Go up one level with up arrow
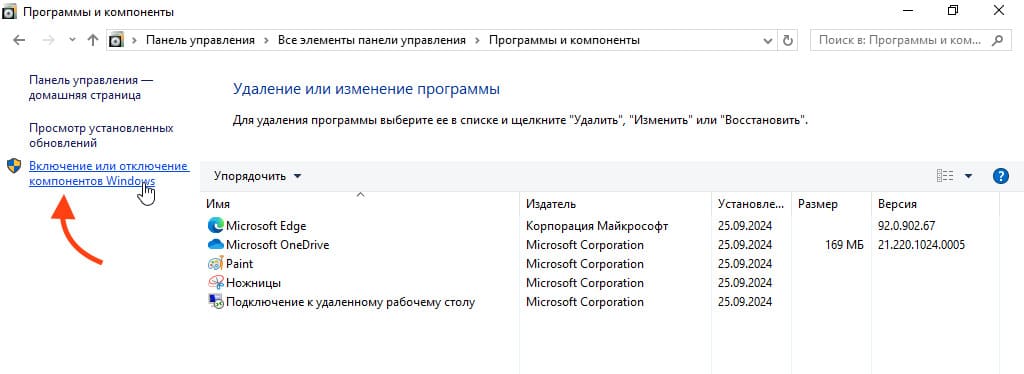 point(93,40)
